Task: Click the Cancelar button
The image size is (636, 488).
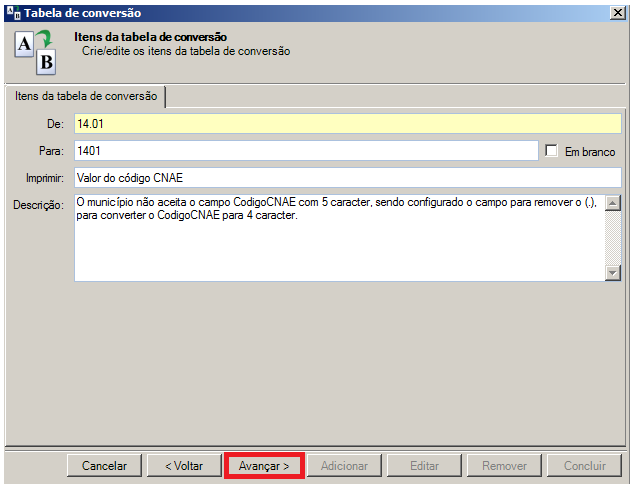Action: pyautogui.click(x=104, y=466)
